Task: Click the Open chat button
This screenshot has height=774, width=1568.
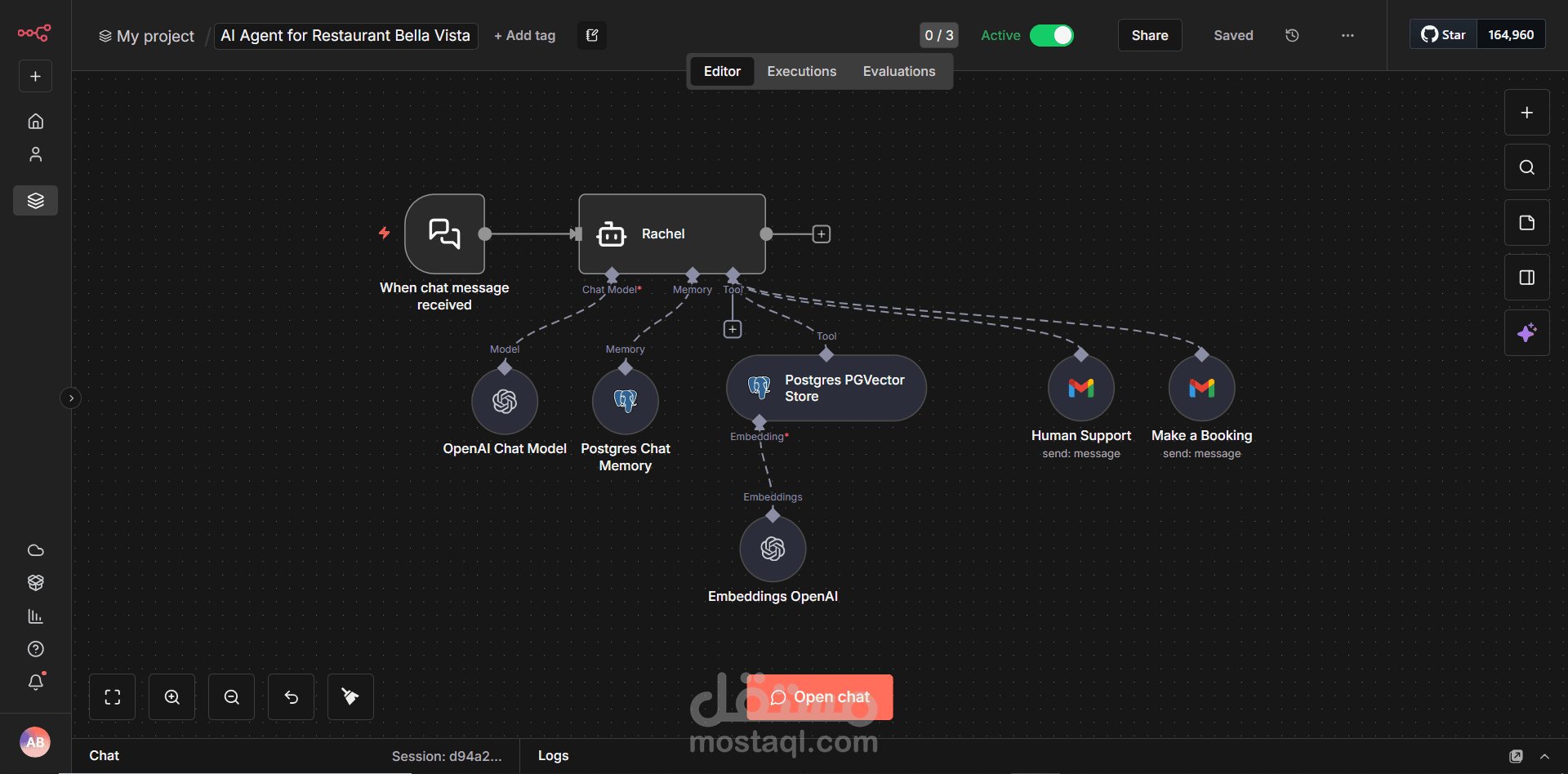Action: (819, 697)
